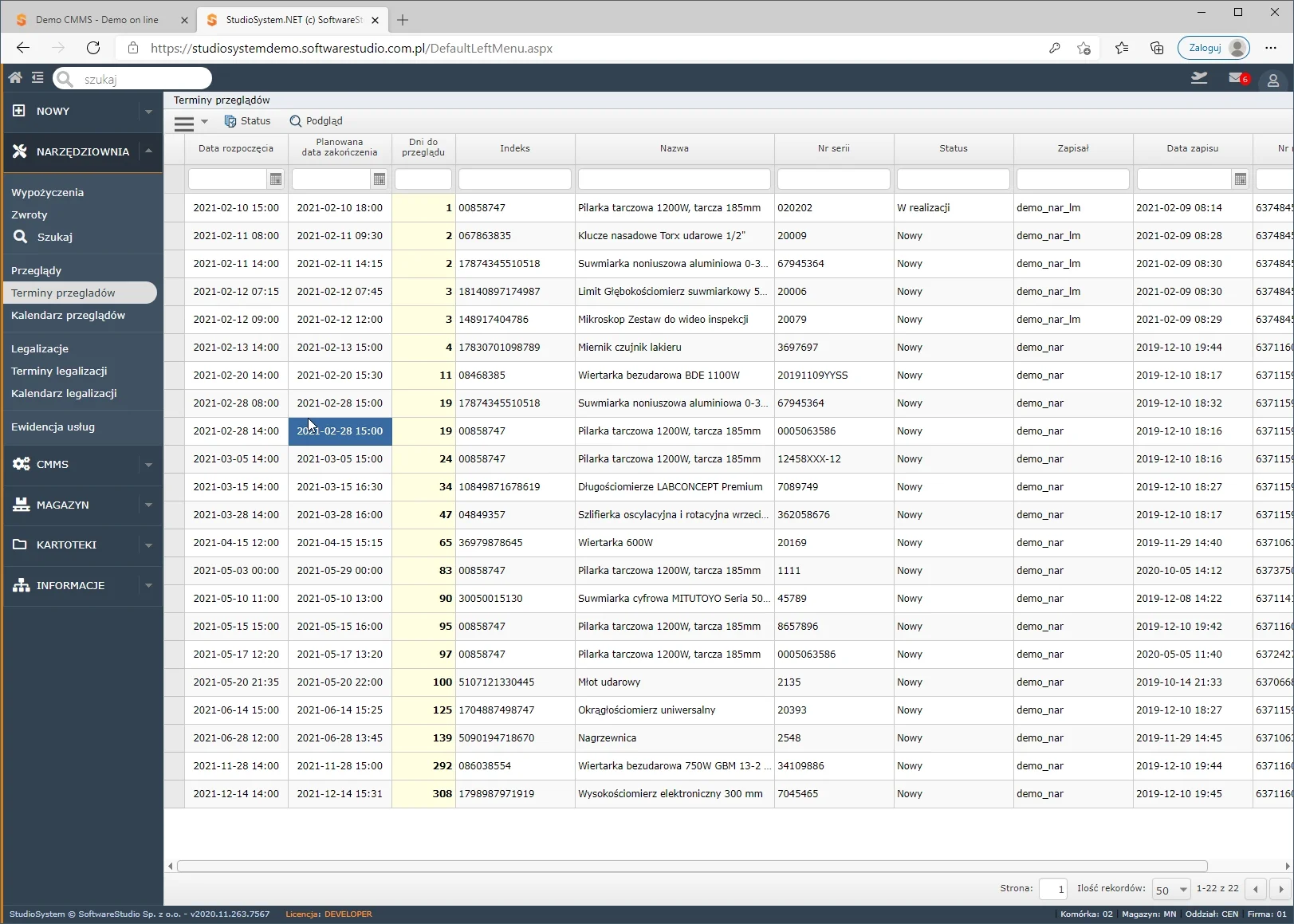Click the user profile icon in header

[1273, 80]
